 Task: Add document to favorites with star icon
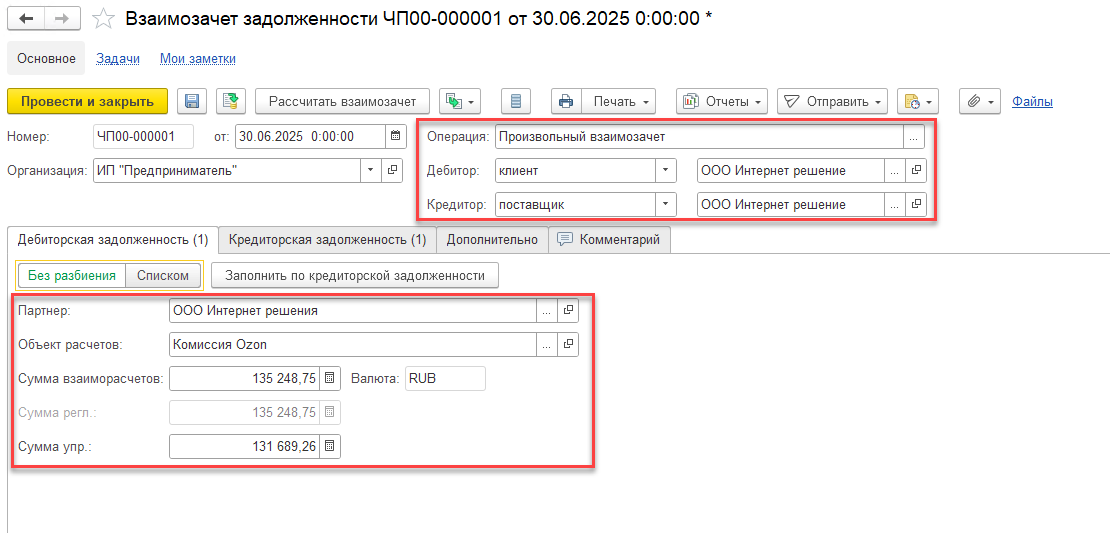point(102,19)
